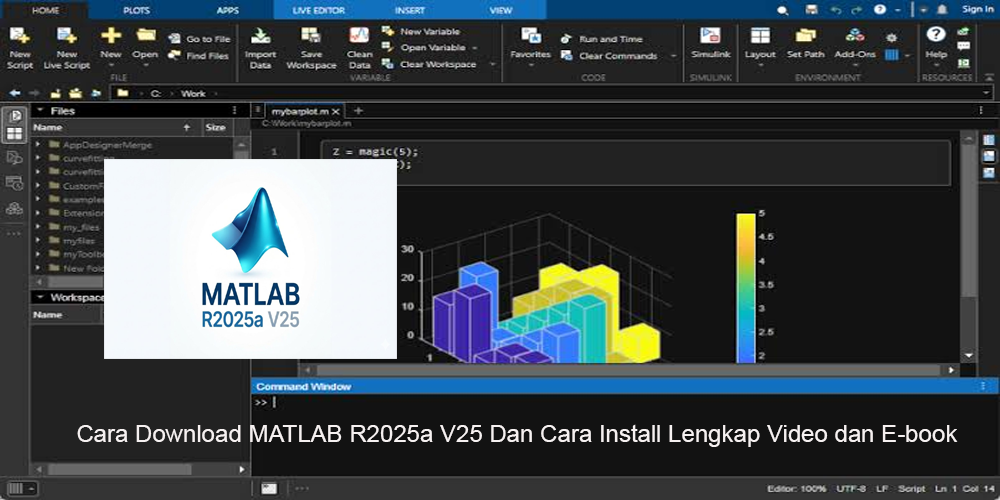The image size is (1000, 500).
Task: Open the Open Variable dropdown
Action: point(474,48)
